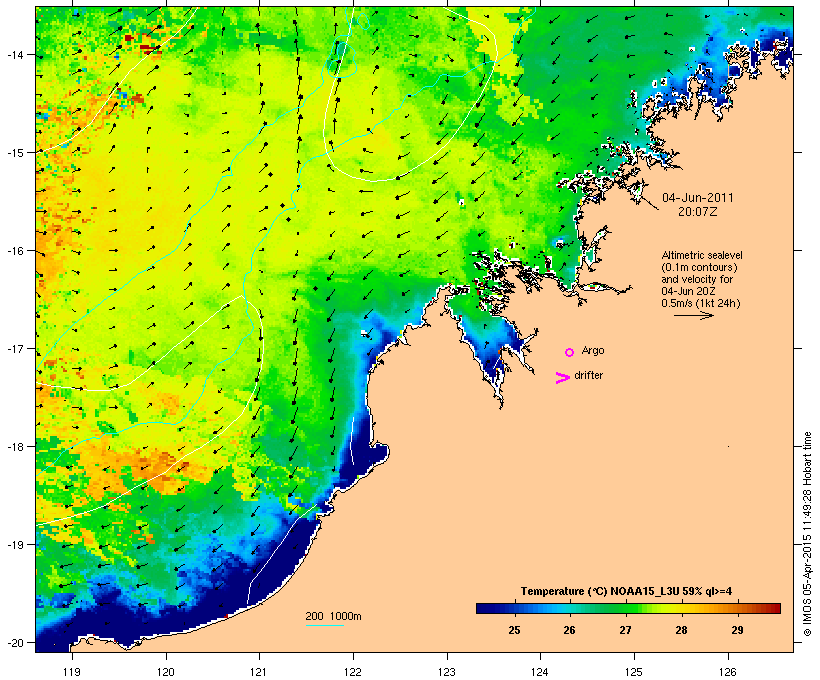
Task: Click latitude axis label '-15'
Action: (x=14, y=153)
